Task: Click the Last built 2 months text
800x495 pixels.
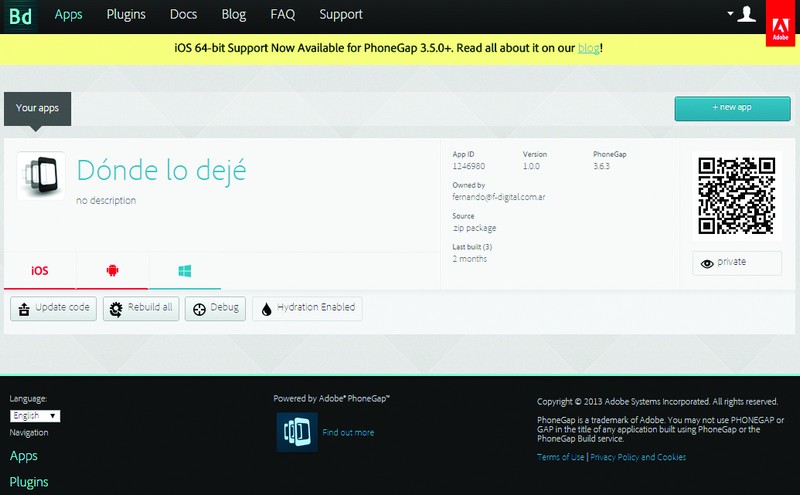Action: pos(469,259)
